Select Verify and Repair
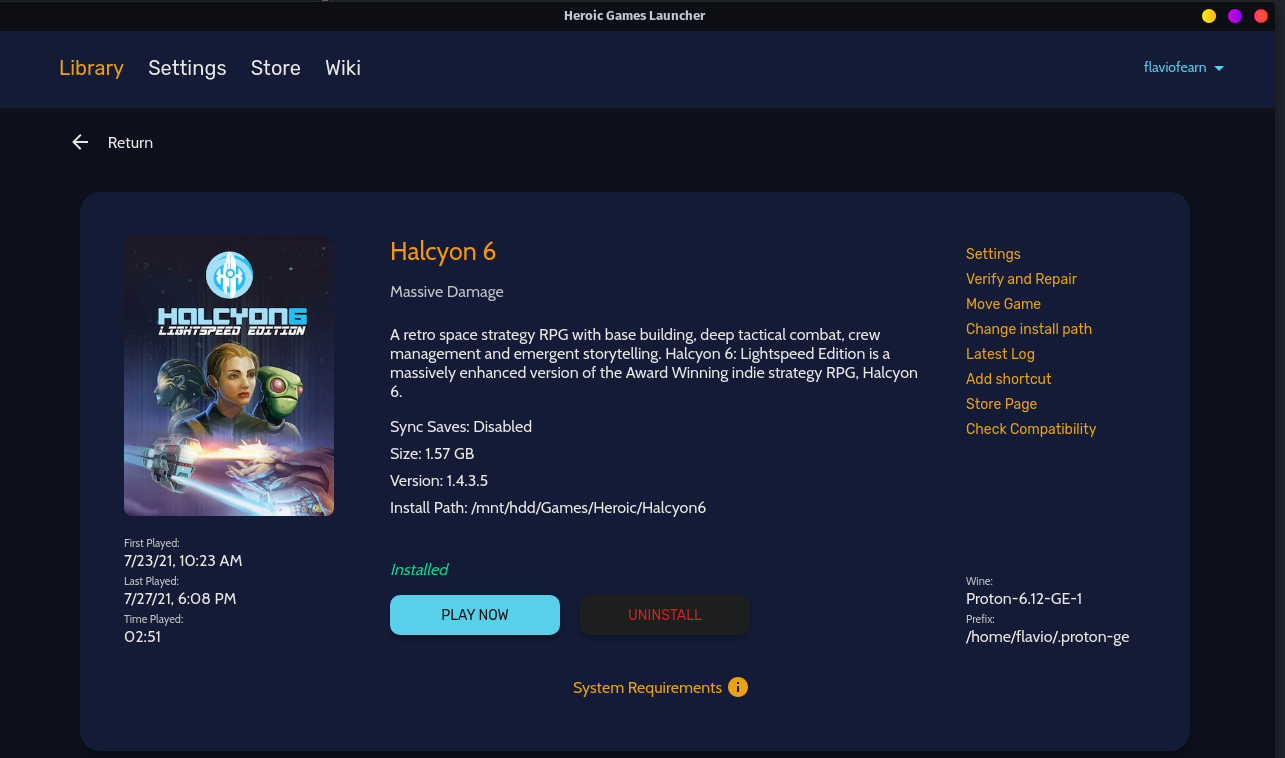Screen dimensions: 1285x758 (1021, 279)
